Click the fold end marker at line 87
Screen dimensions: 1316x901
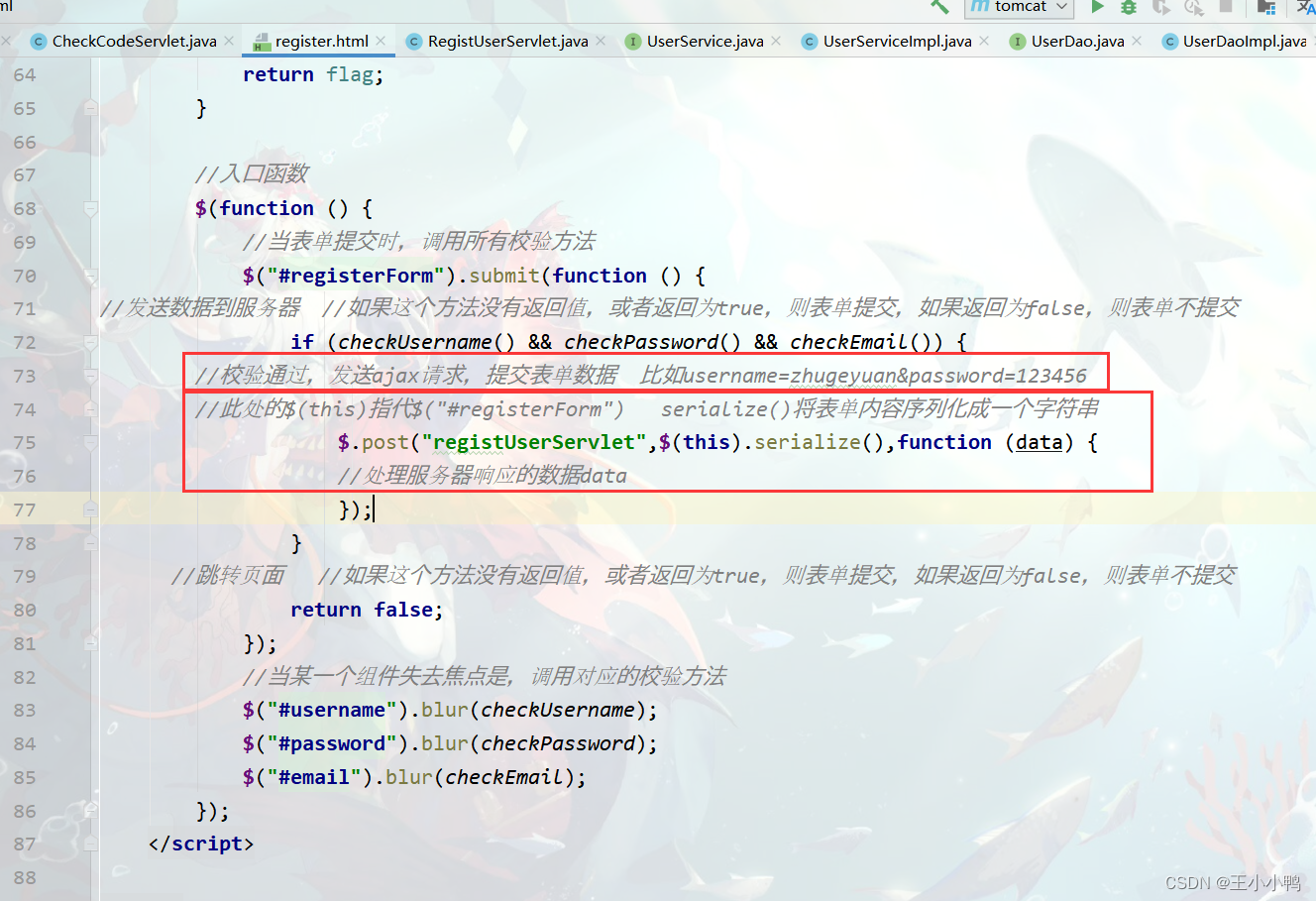(90, 845)
